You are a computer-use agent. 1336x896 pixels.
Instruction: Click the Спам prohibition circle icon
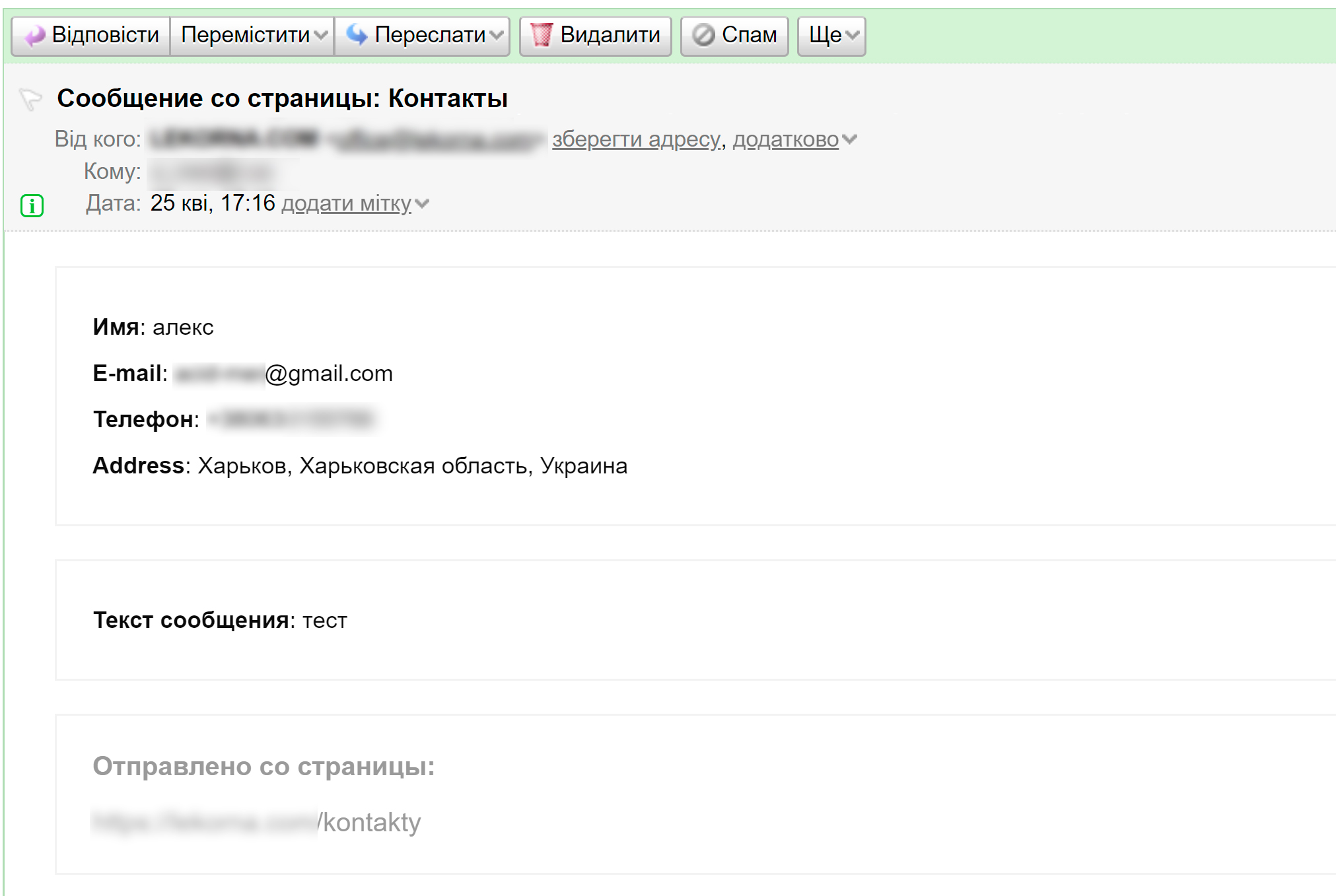point(703,35)
